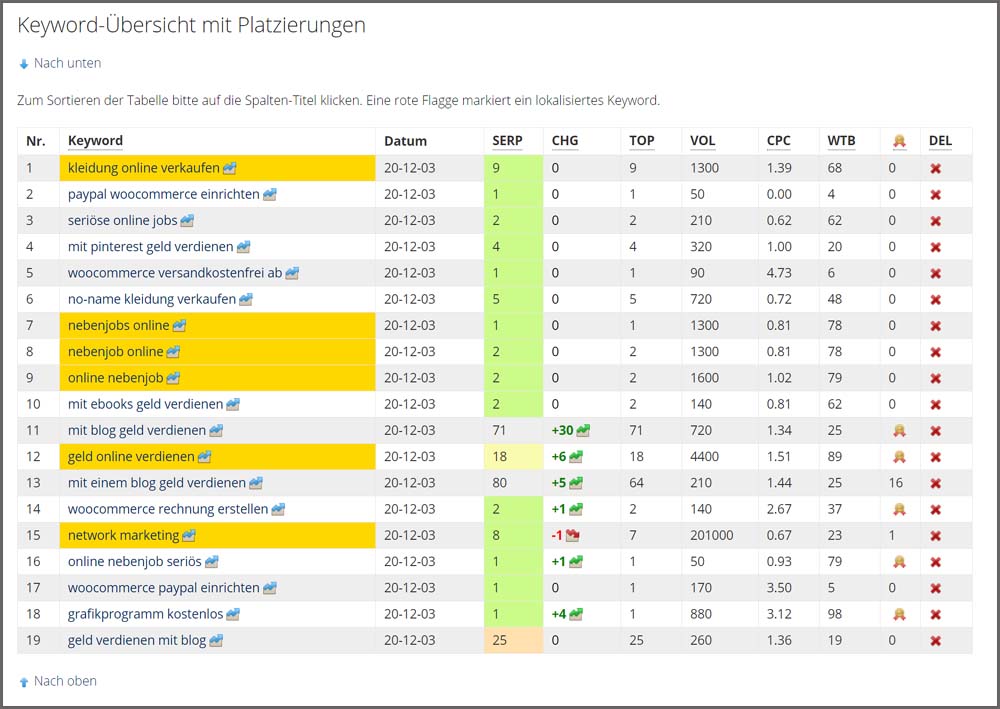The image size is (1000, 709).
Task: Click Nach oben link at bottom
Action: point(64,681)
